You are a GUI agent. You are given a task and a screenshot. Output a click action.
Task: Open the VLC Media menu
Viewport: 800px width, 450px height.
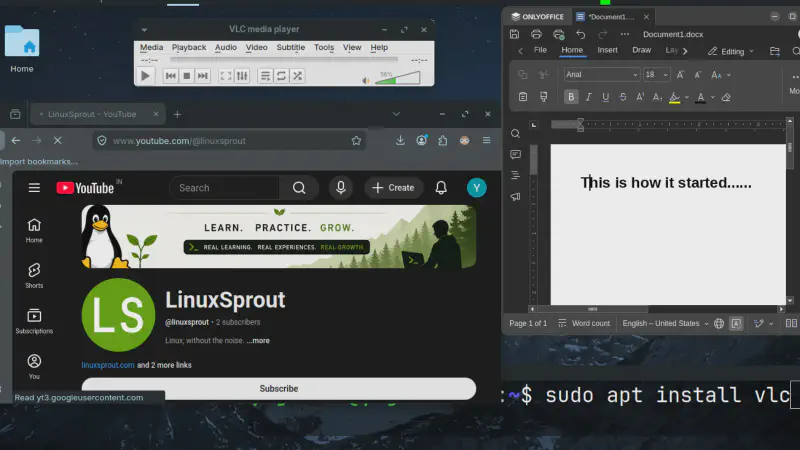tap(152, 47)
